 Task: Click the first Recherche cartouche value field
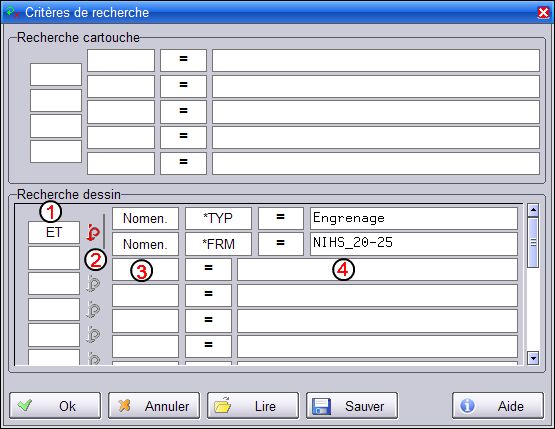[x=376, y=60]
